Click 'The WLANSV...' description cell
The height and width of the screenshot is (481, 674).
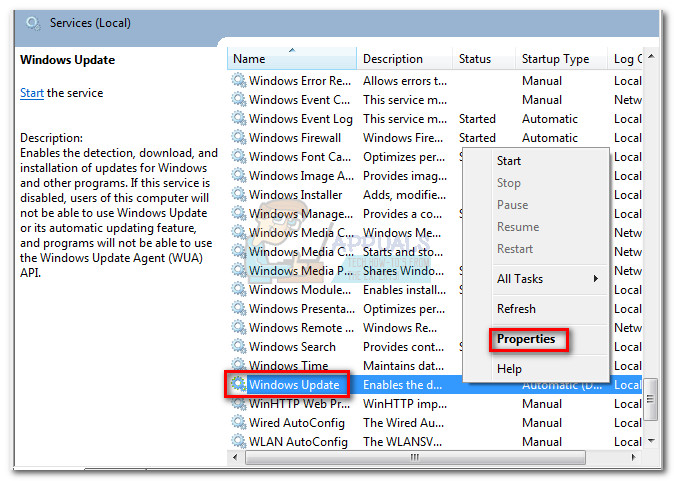click(402, 441)
